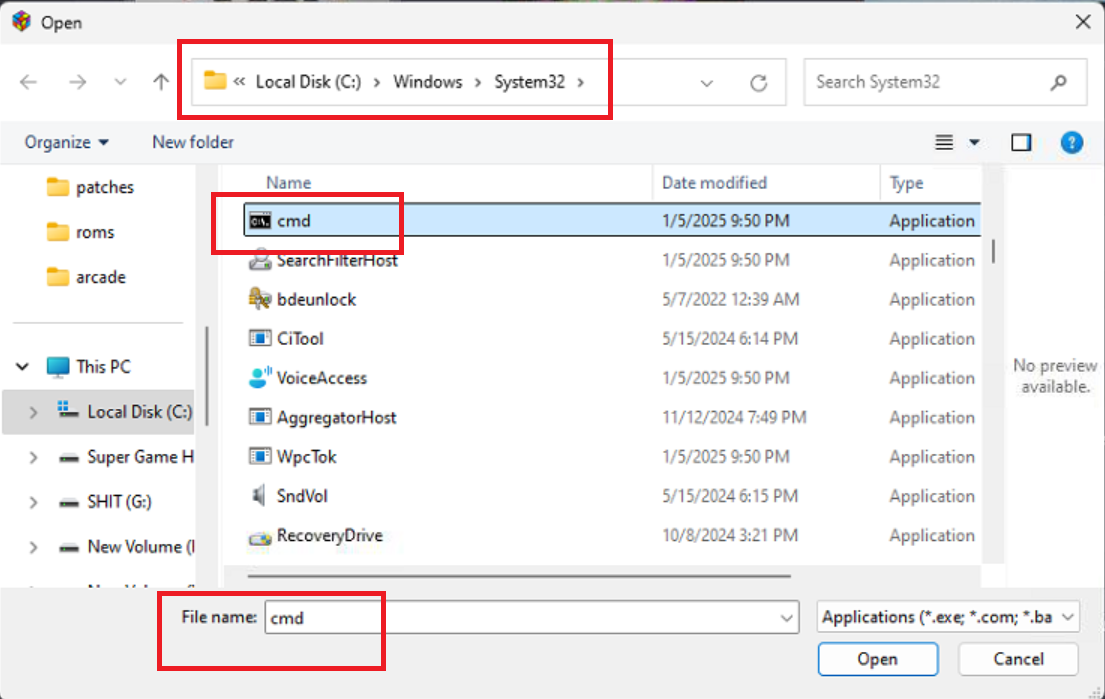Sort files by Type column
Screen dimensions: 1105x699
tap(906, 183)
